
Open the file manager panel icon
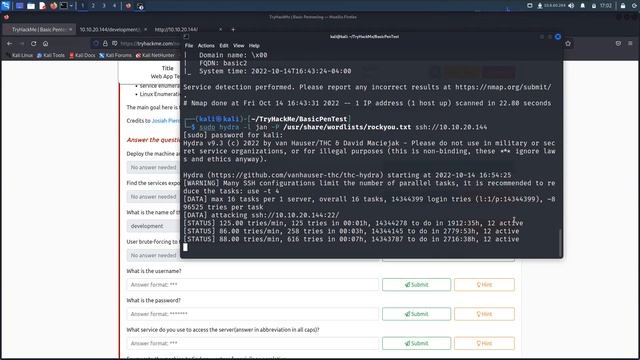click(31, 6)
